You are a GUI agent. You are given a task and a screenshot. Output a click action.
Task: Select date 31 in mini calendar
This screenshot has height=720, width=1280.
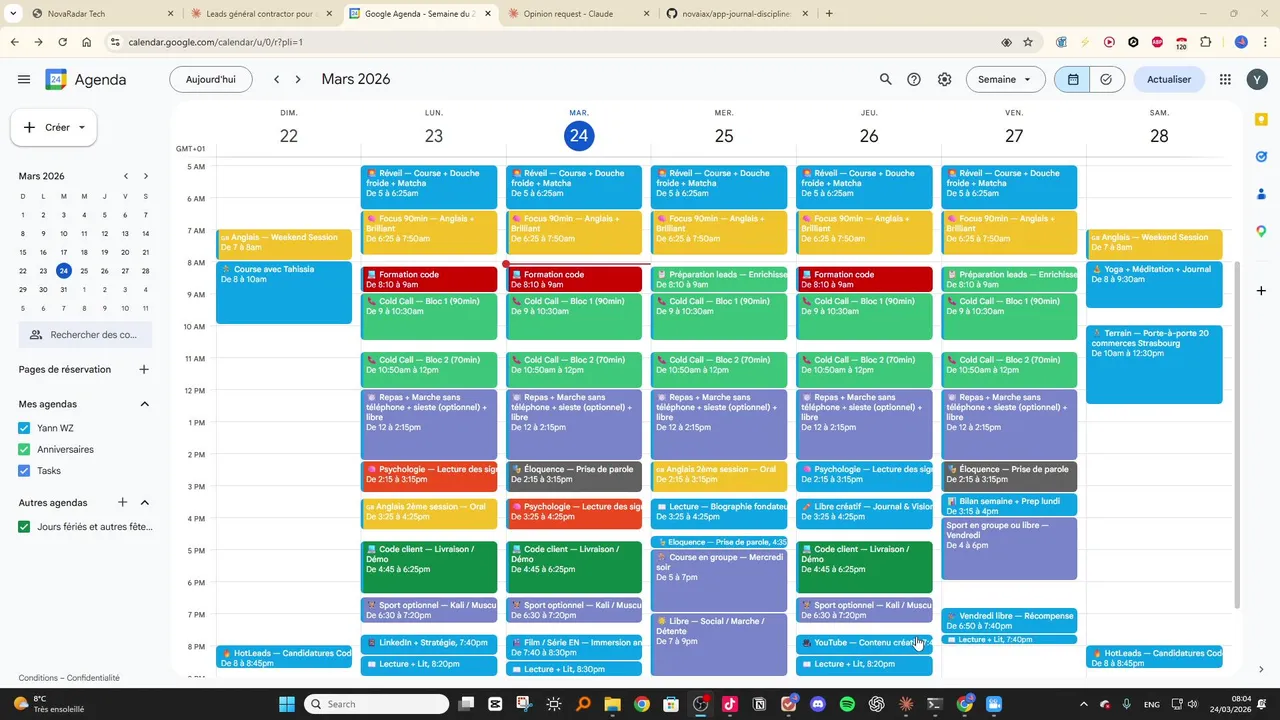point(64,290)
